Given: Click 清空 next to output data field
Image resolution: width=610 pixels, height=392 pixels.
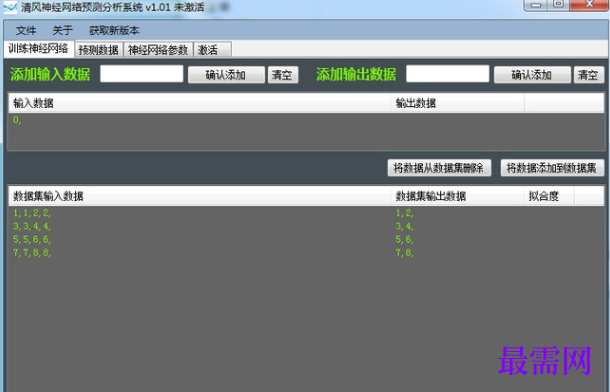Looking at the screenshot, I should pos(589,75).
